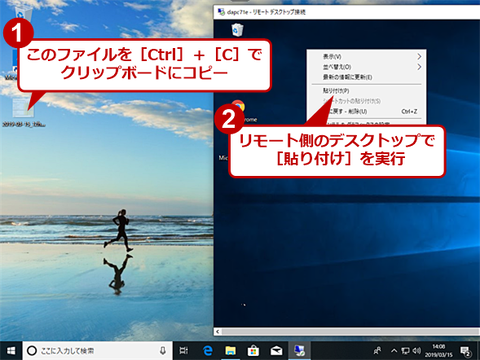The image size is (480, 360).
Task: Click the volume speaker tray icon
Action: pyautogui.click(x=417, y=351)
